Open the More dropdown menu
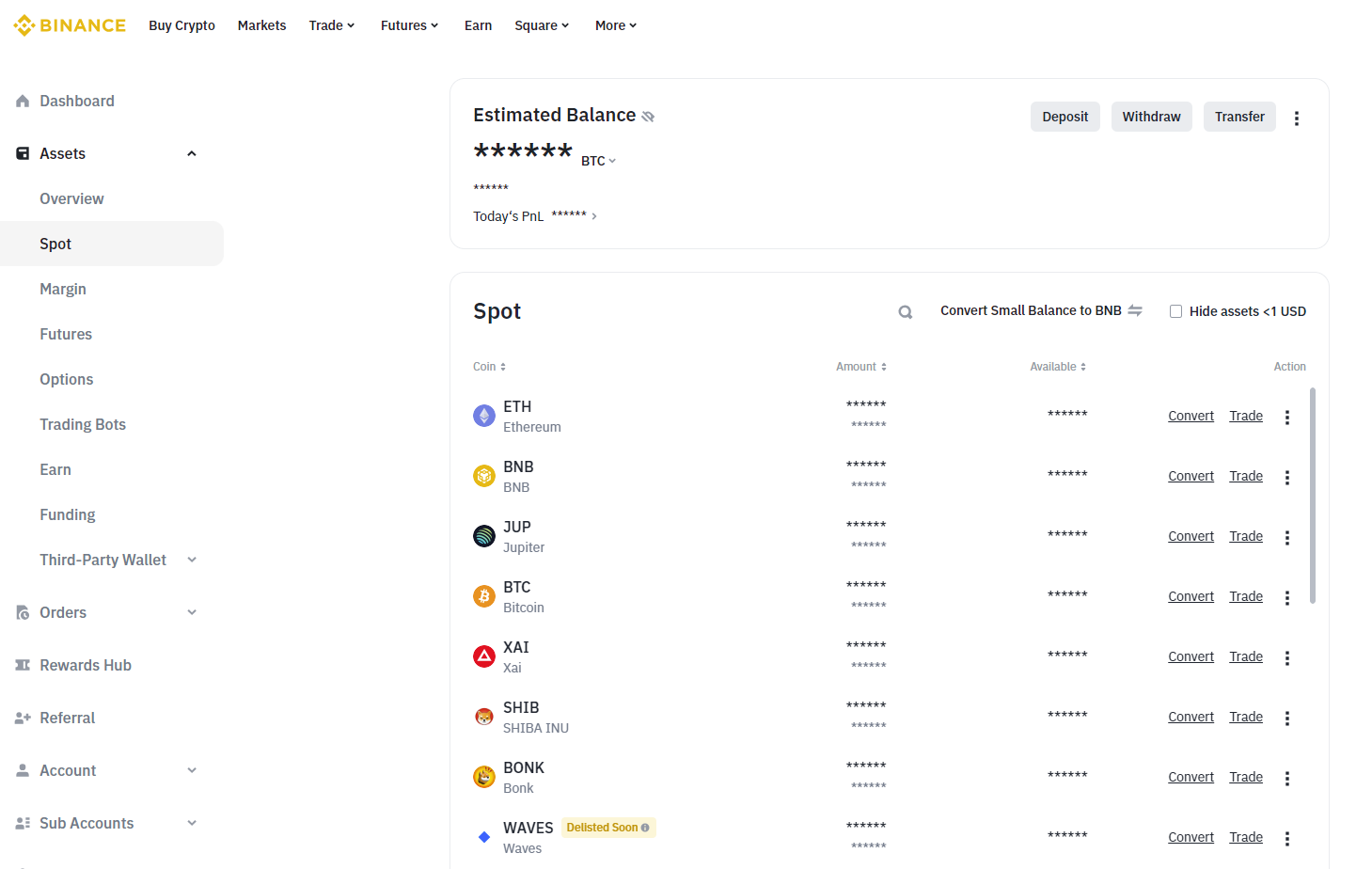Image resolution: width=1372 pixels, height=869 pixels. pos(616,25)
